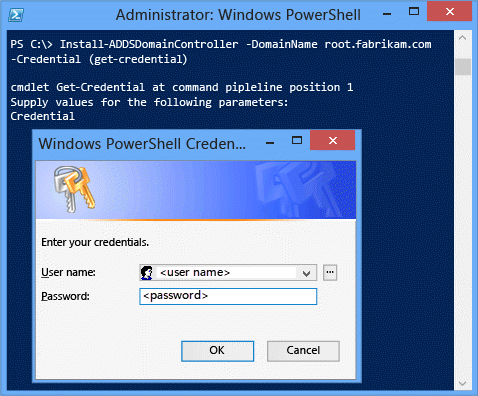Click the 'Install-ADDSDomainController' command text
This screenshot has height=396, width=478.
(x=149, y=44)
